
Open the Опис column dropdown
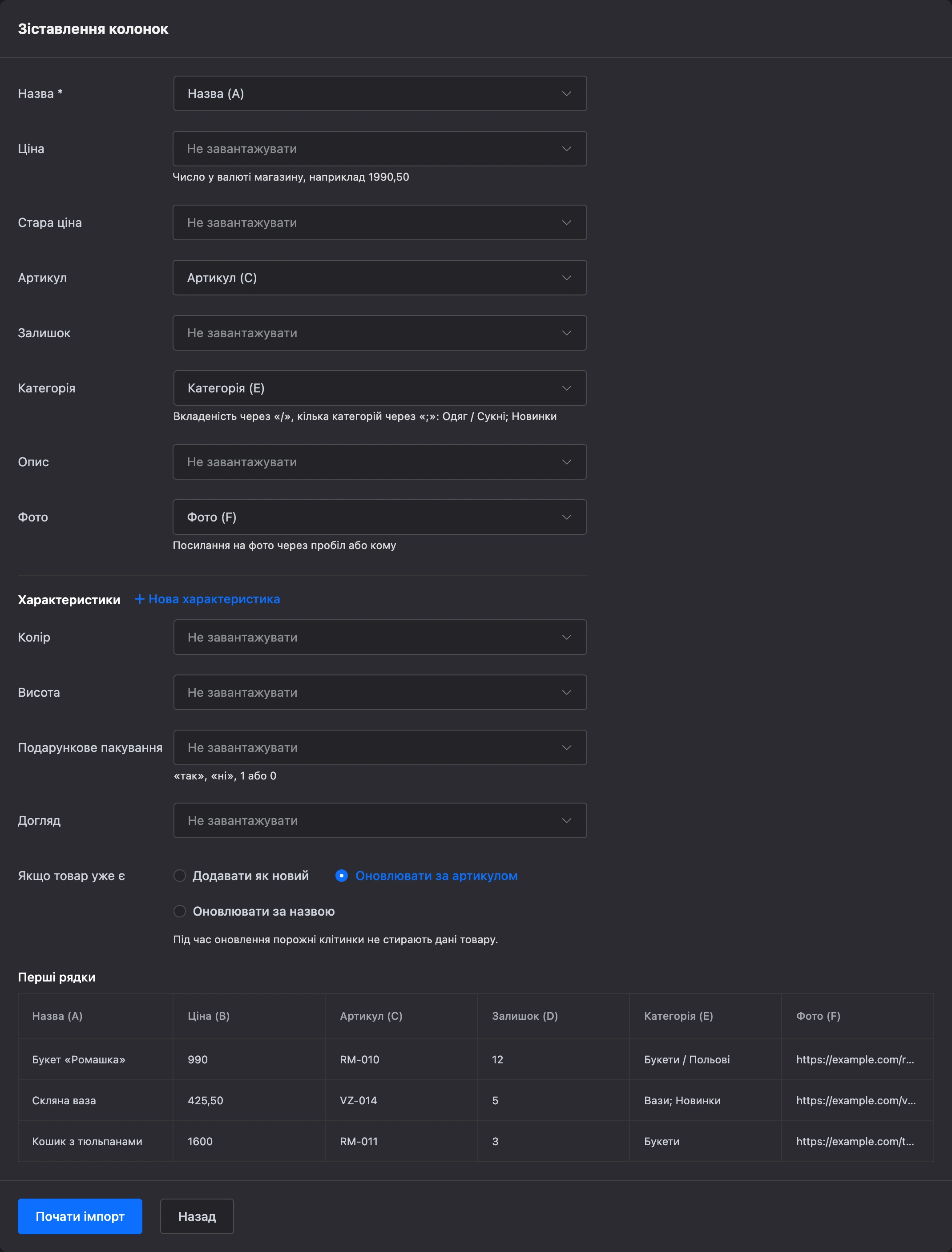click(379, 462)
